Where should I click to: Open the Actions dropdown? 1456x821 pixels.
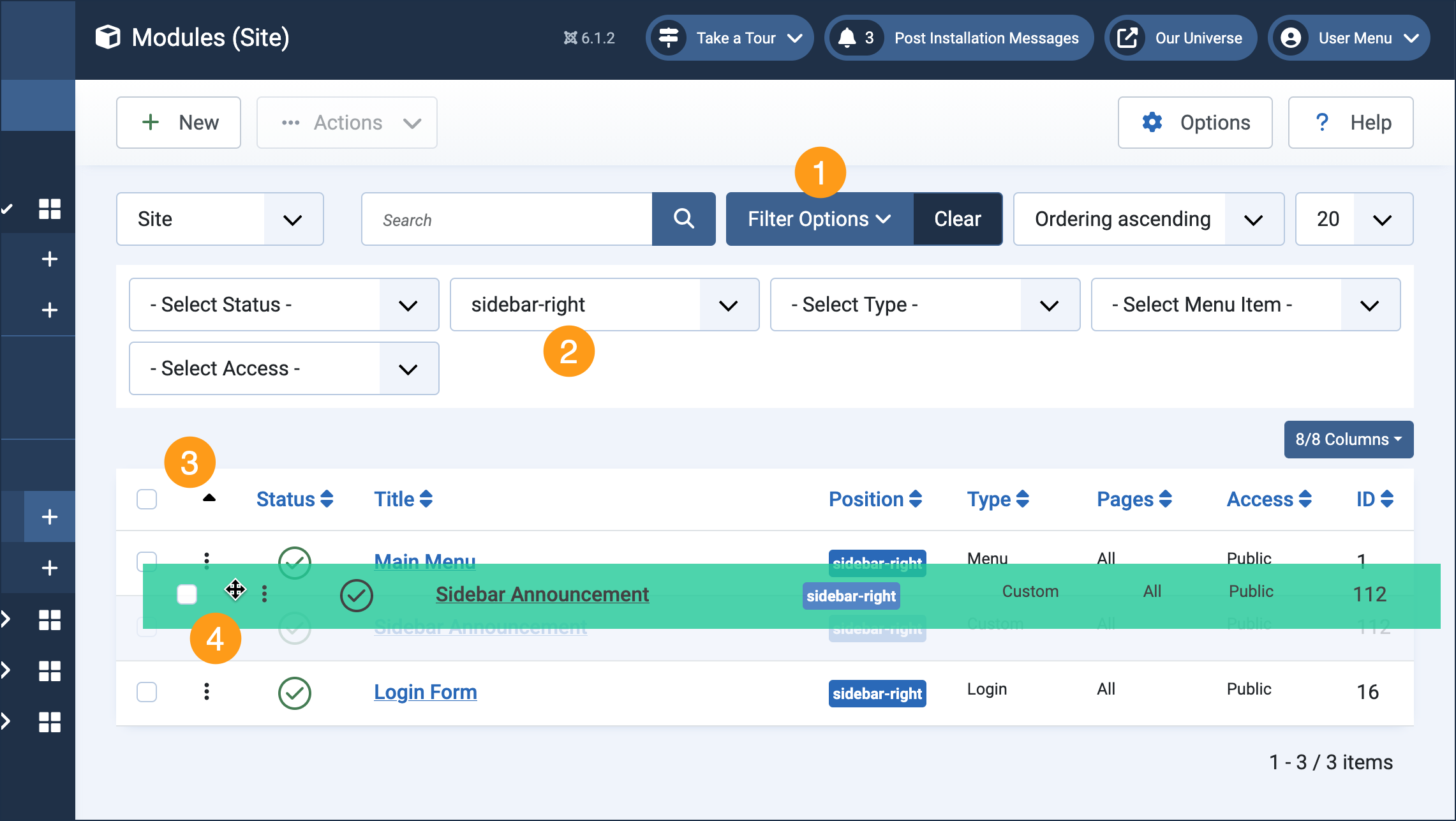click(x=347, y=123)
